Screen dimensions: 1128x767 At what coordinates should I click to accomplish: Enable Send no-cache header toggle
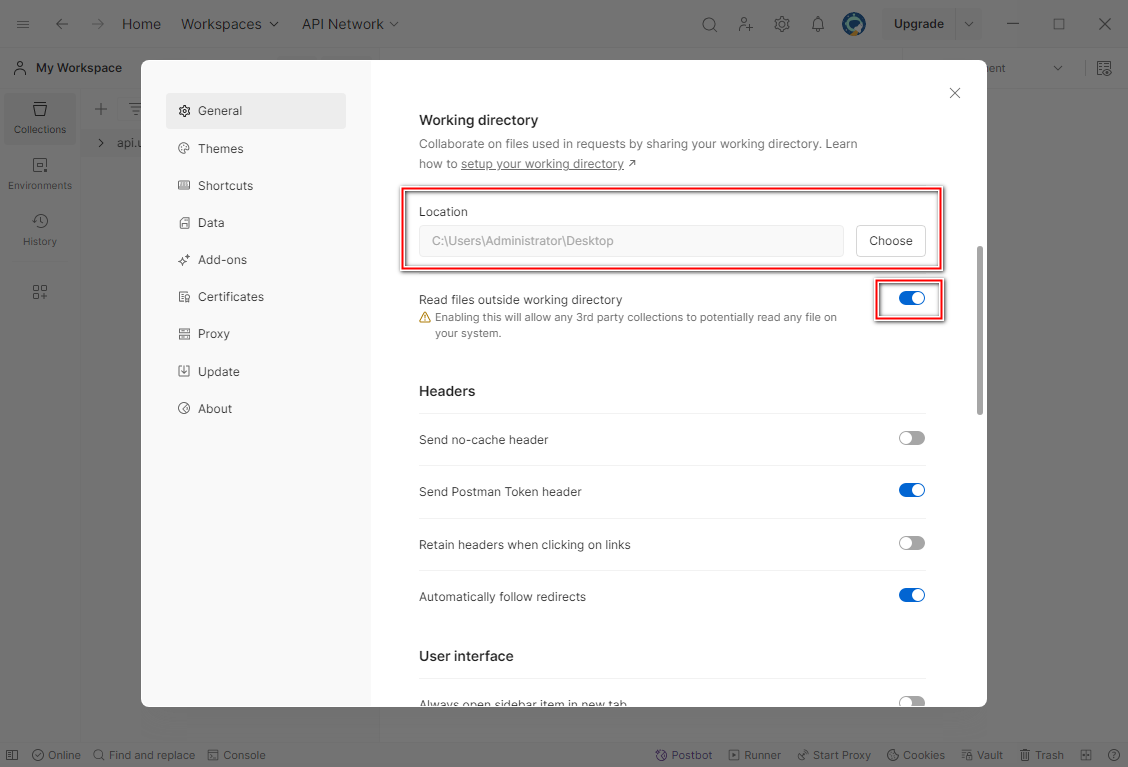911,438
